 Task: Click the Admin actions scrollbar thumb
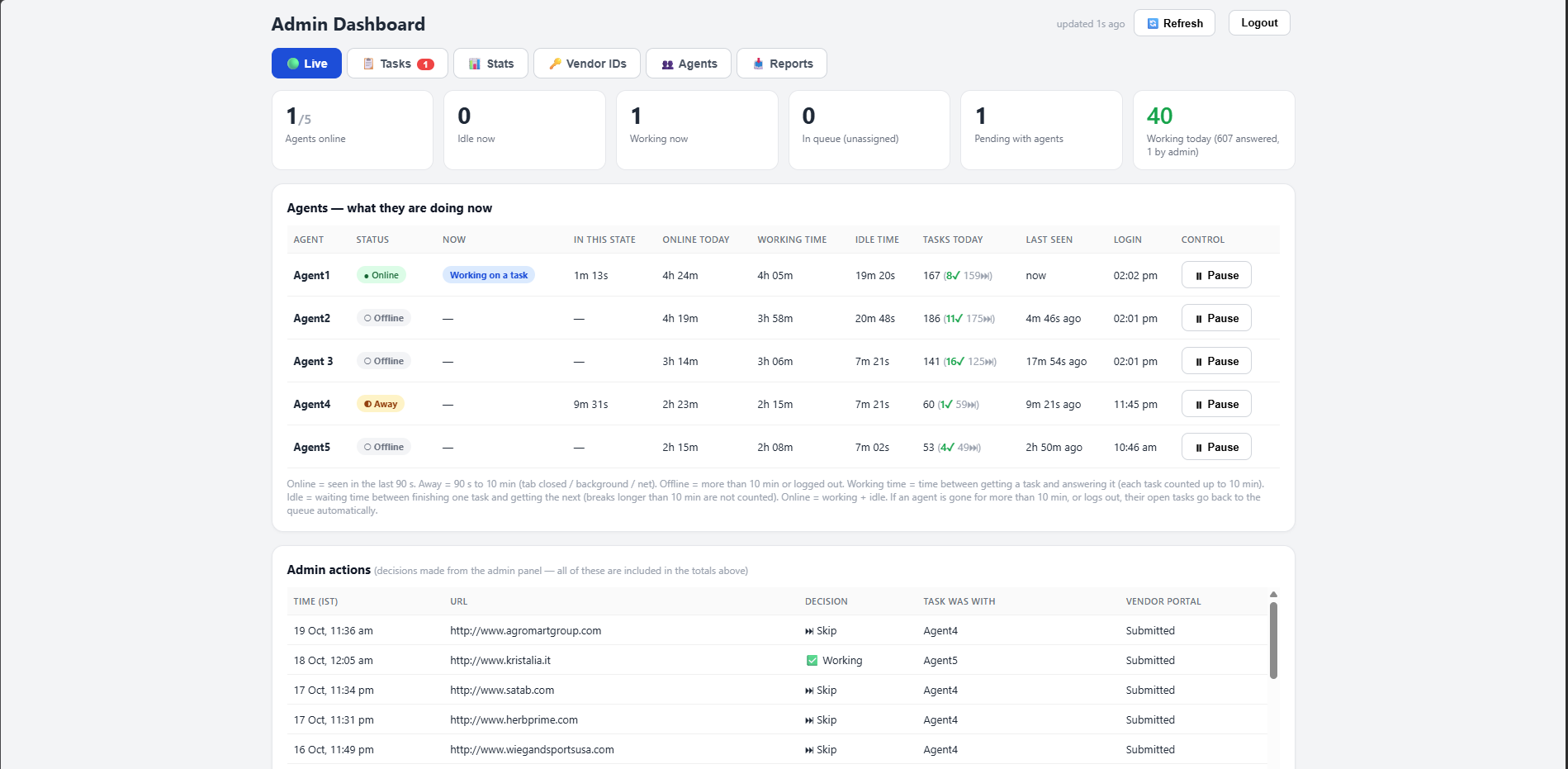coord(1273,640)
